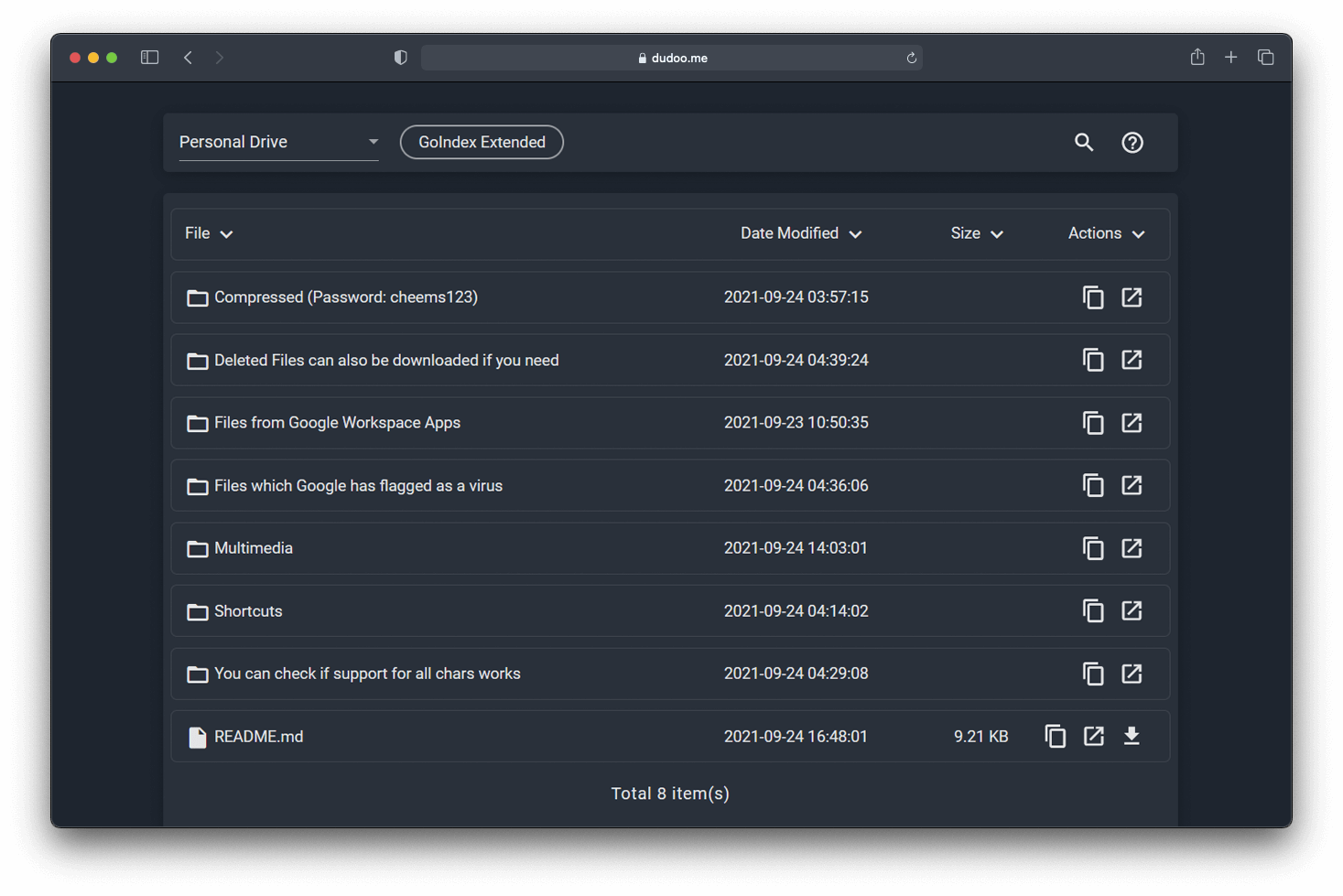1343x896 pixels.
Task: Copy link for Files from Google Workspace Apps
Action: point(1093,423)
